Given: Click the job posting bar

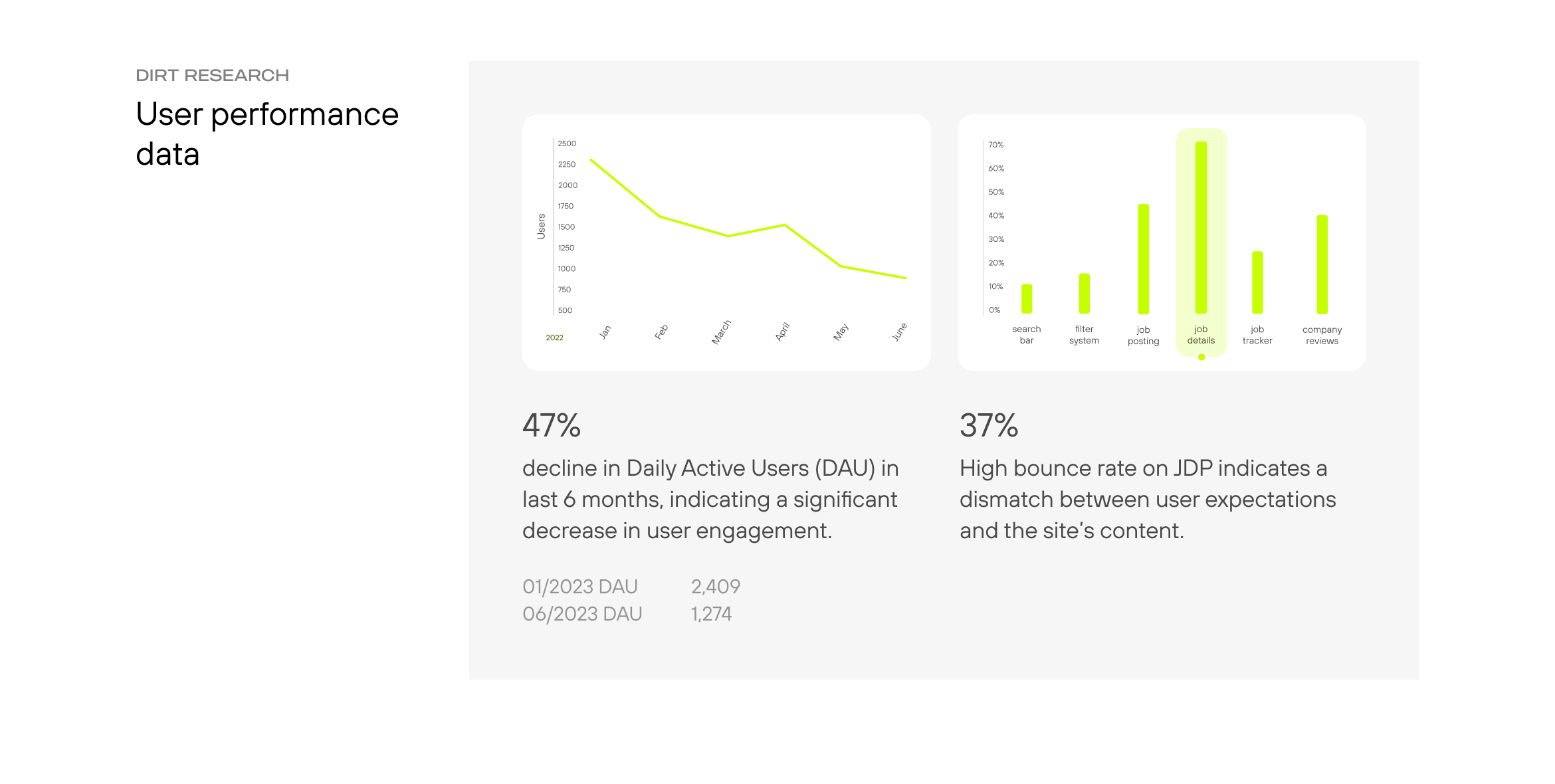Looking at the screenshot, I should click(x=1143, y=259).
